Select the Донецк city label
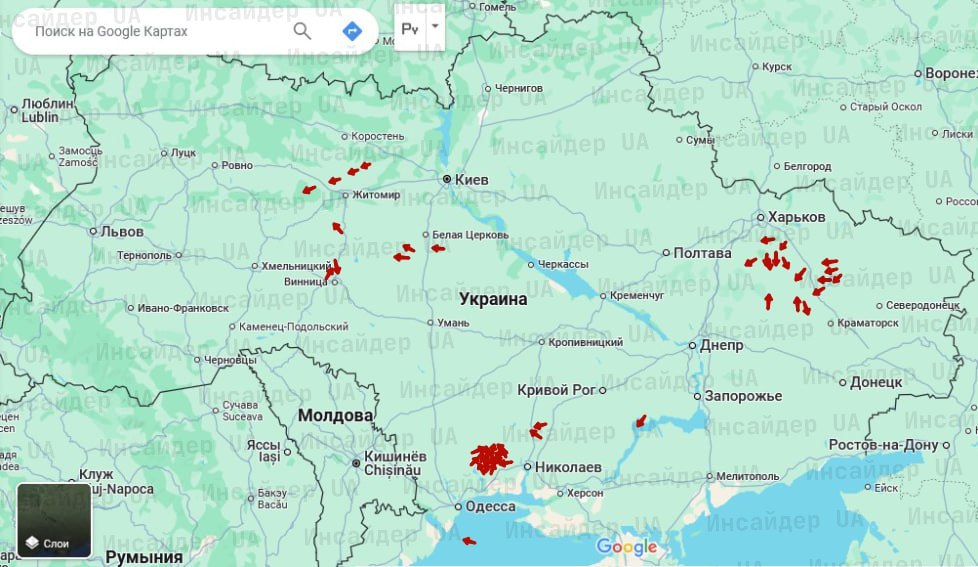978x567 pixels. click(x=876, y=382)
